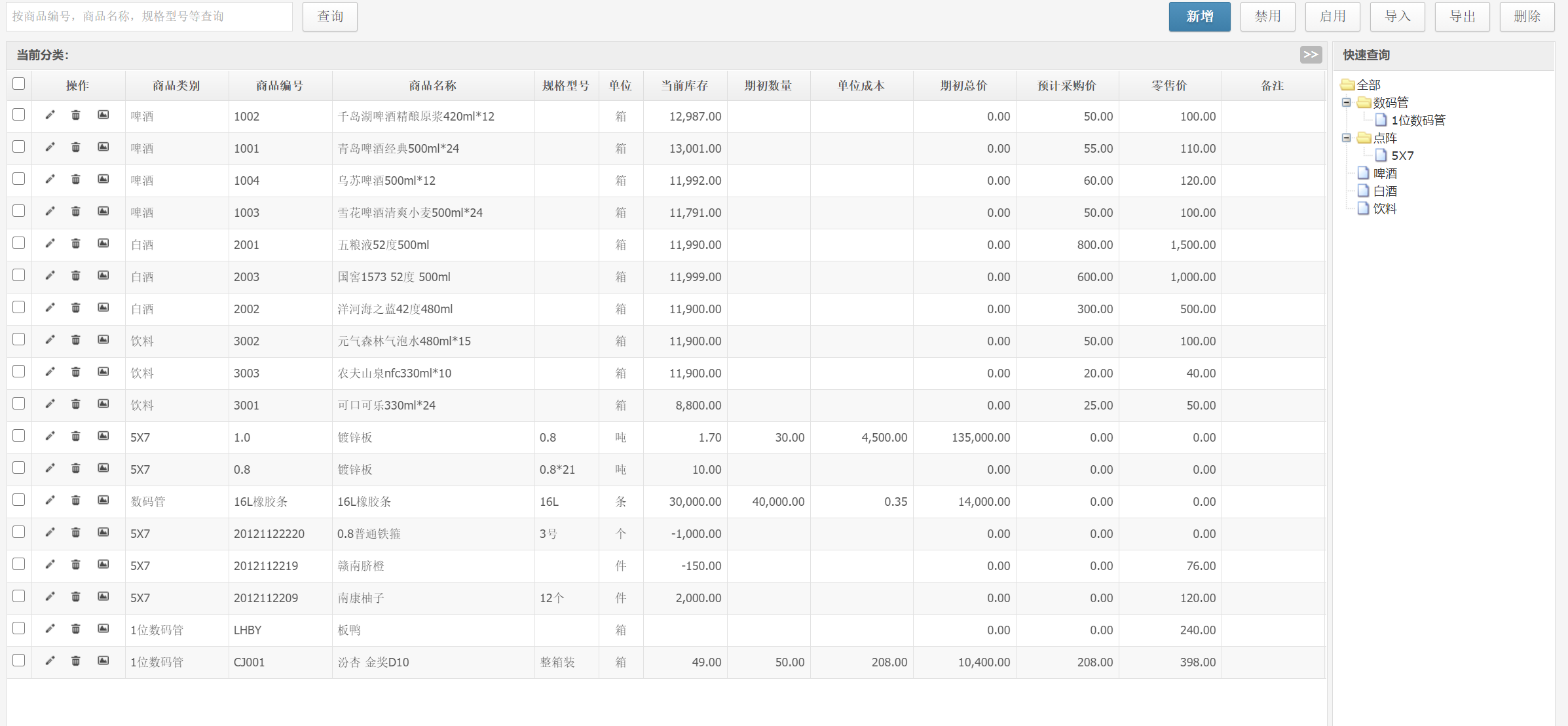Edit the 南康柚子 row with pencil
The width and height of the screenshot is (1568, 726).
50,597
